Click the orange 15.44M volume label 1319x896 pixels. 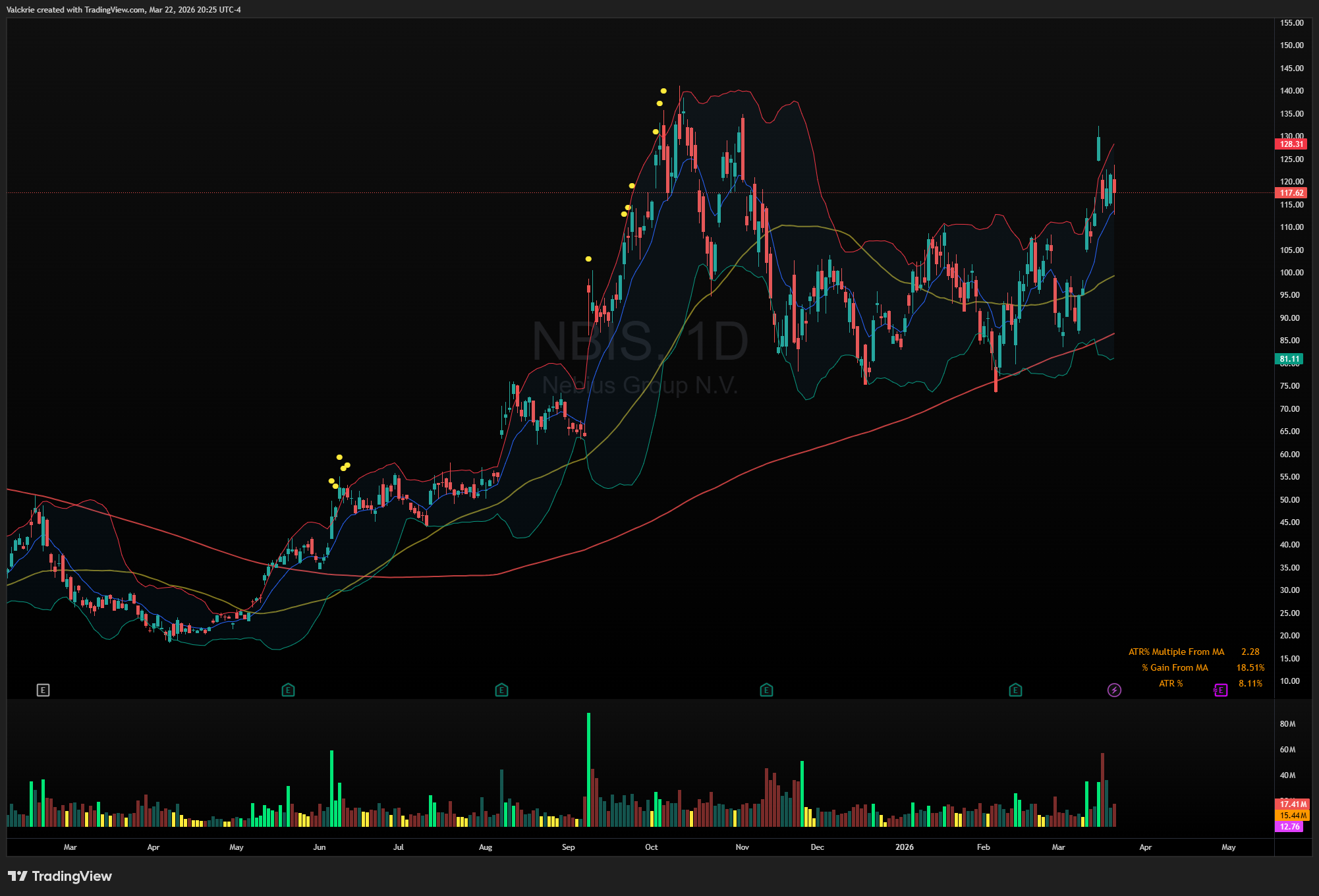click(x=1293, y=815)
